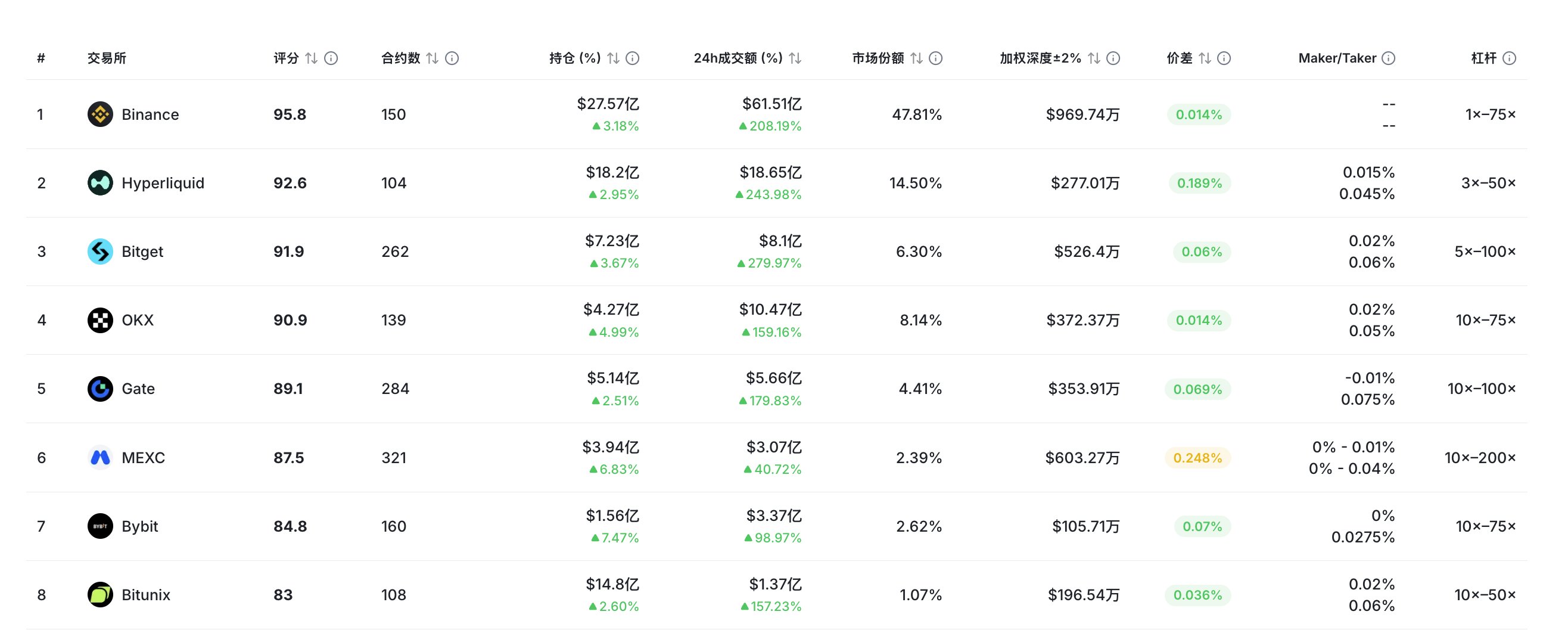
Task: Open the Gate exchange link
Action: [138, 389]
